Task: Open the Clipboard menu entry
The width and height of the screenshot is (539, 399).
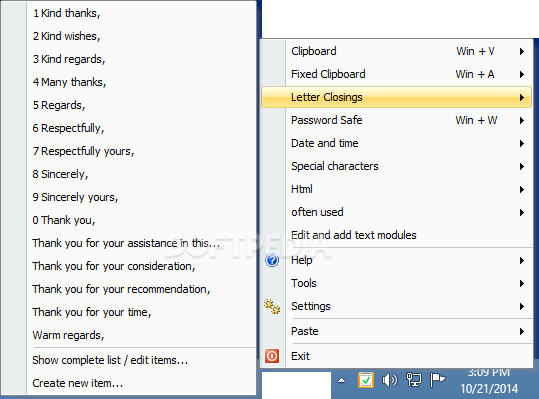Action: pos(396,51)
